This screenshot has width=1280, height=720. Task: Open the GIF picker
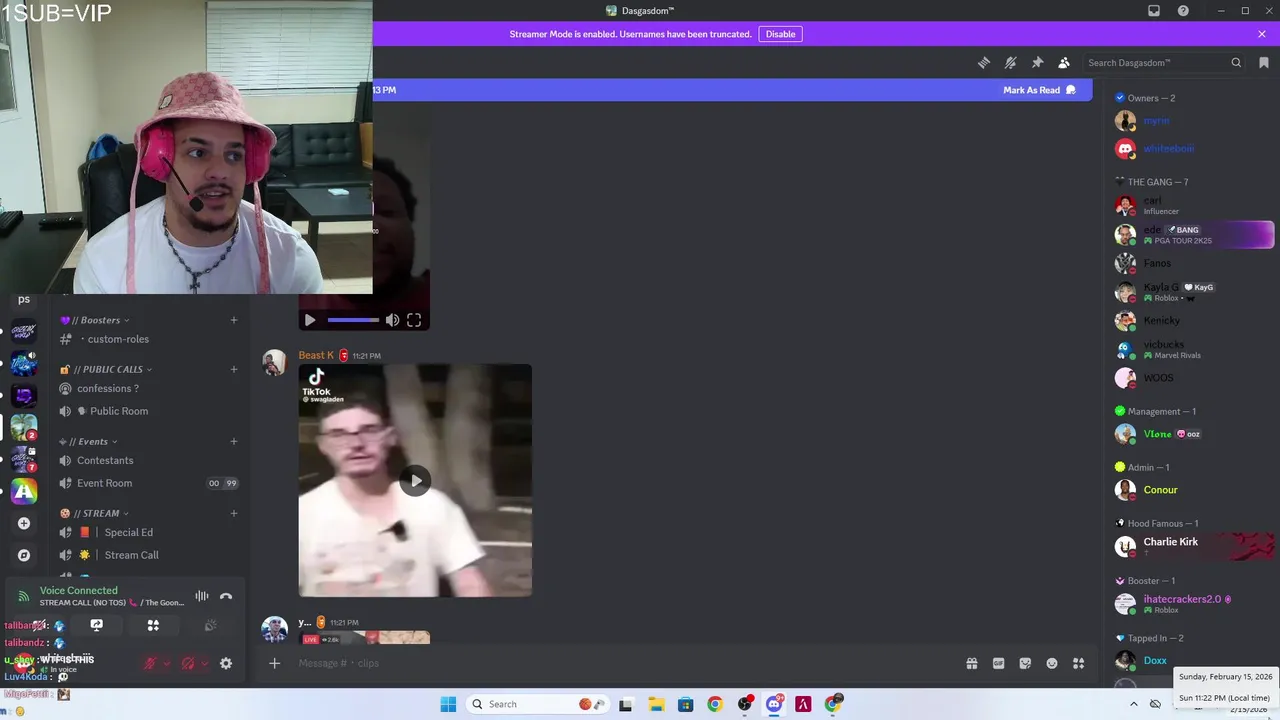998,663
